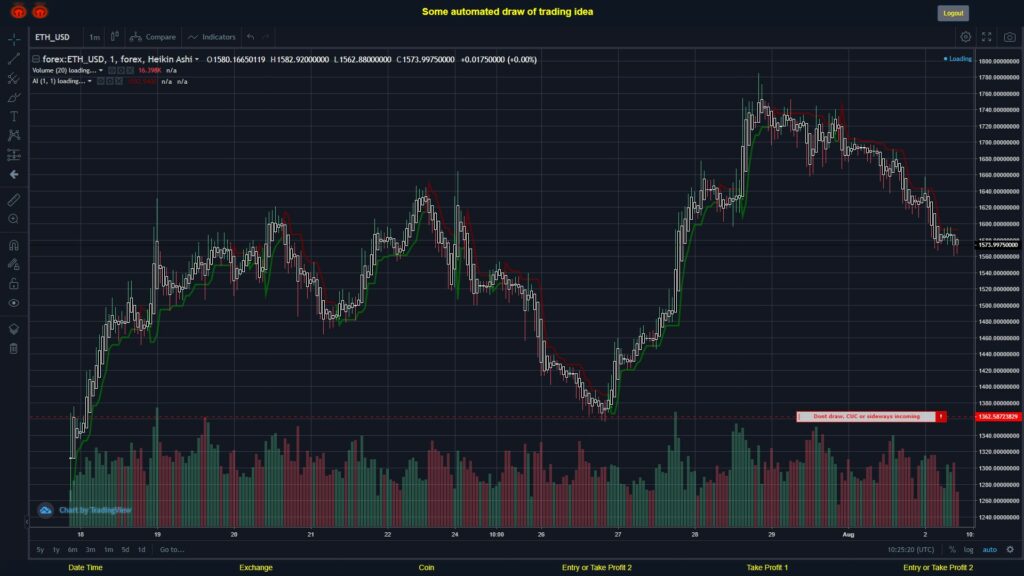Open AI indicator settings icon
1024x576 pixels.
(x=110, y=82)
